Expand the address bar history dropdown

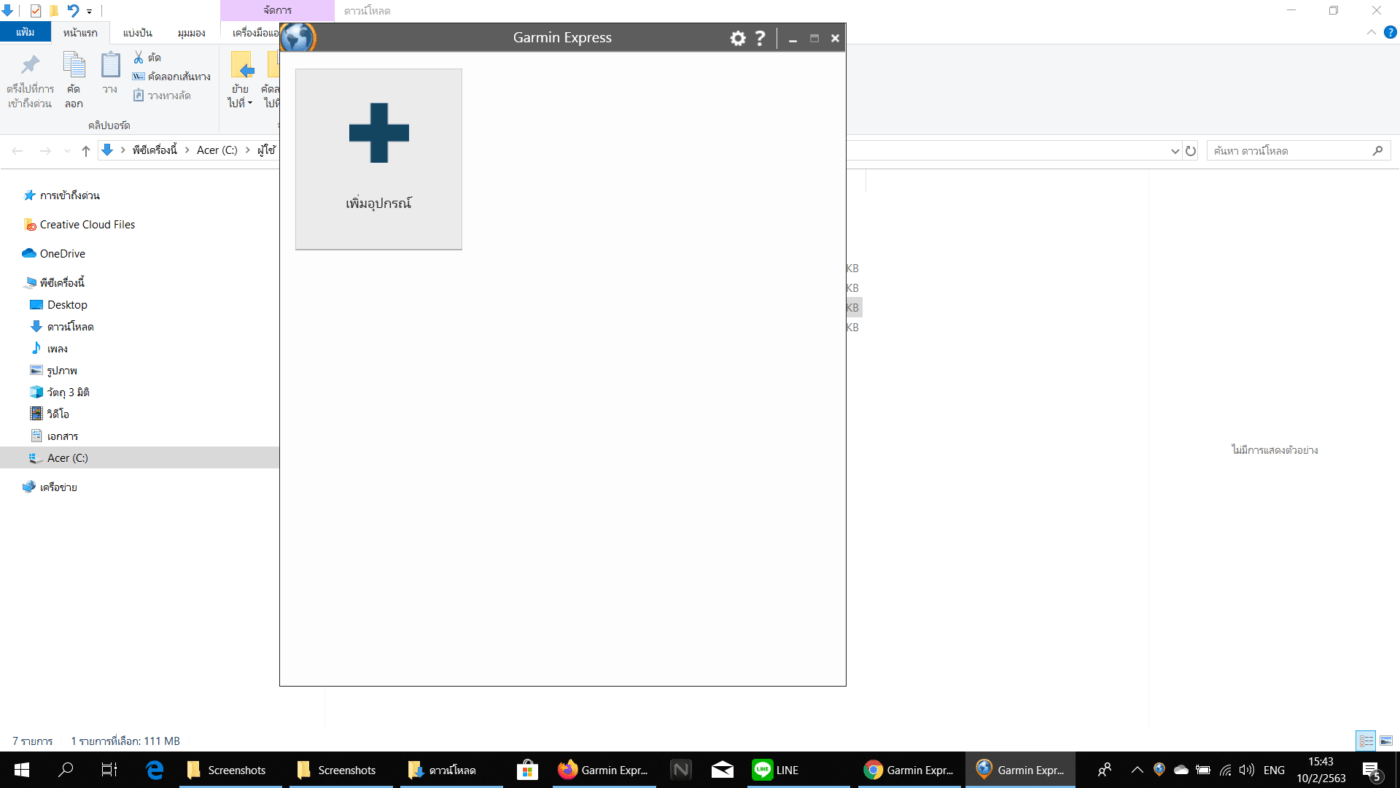1175,151
